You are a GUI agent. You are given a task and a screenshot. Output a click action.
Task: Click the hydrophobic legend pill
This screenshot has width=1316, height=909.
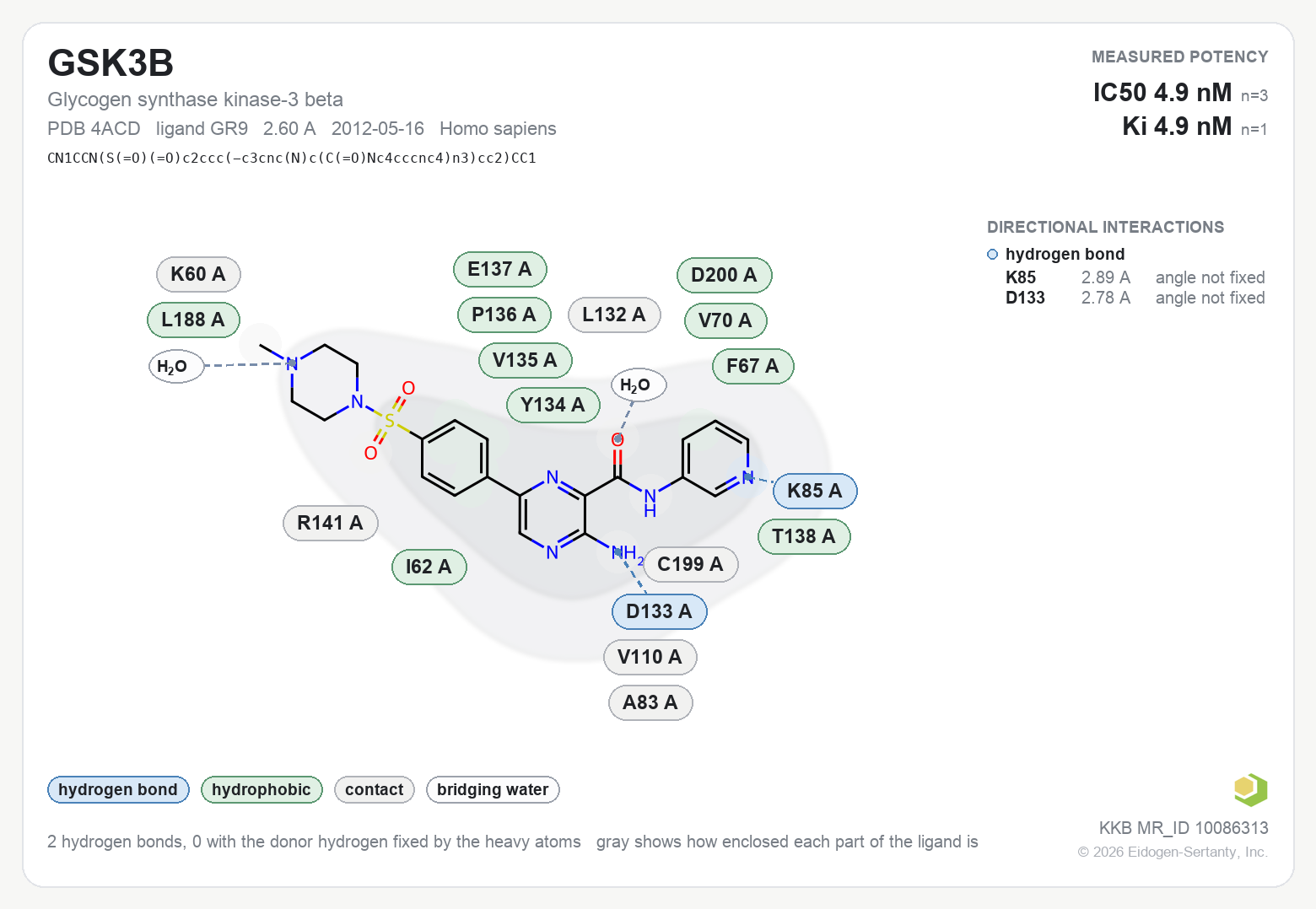pos(262,790)
